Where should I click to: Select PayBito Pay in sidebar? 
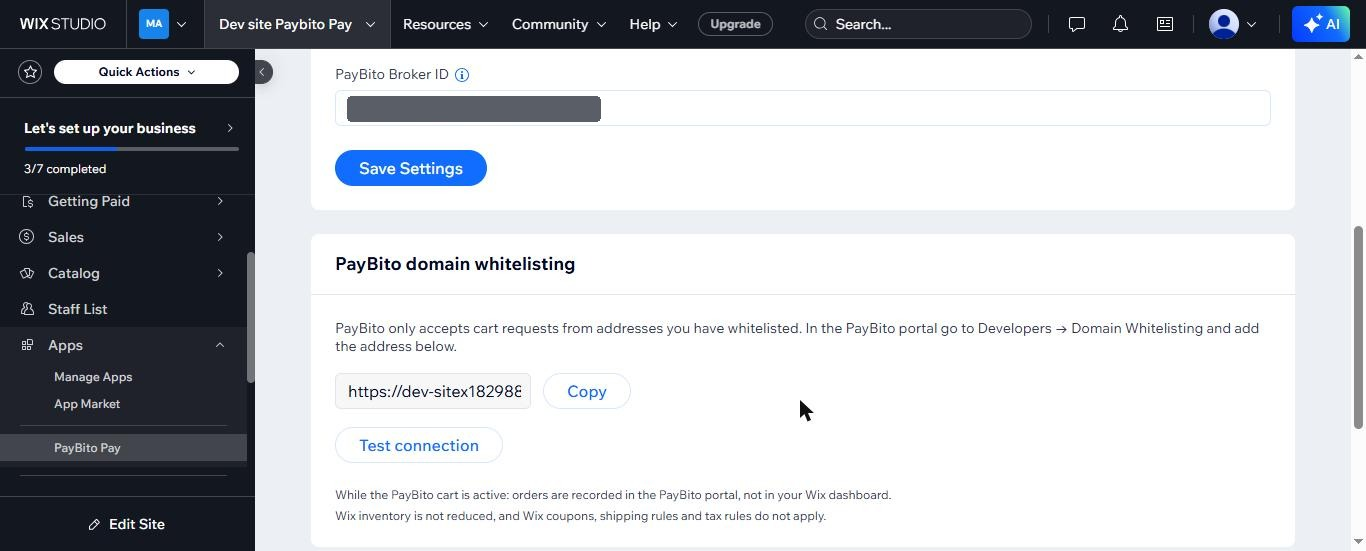tap(123, 448)
